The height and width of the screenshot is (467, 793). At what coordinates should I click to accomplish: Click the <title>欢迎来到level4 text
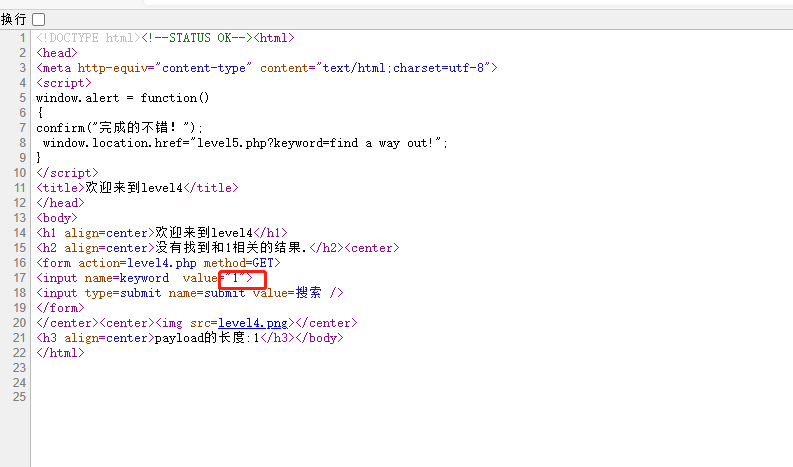(x=109, y=188)
